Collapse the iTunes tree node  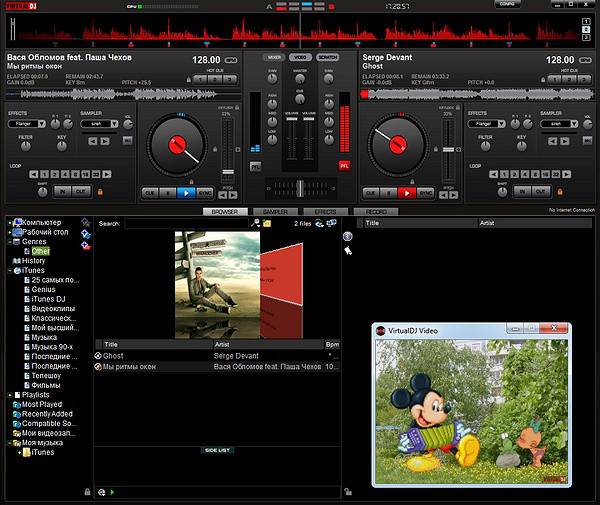point(8,271)
